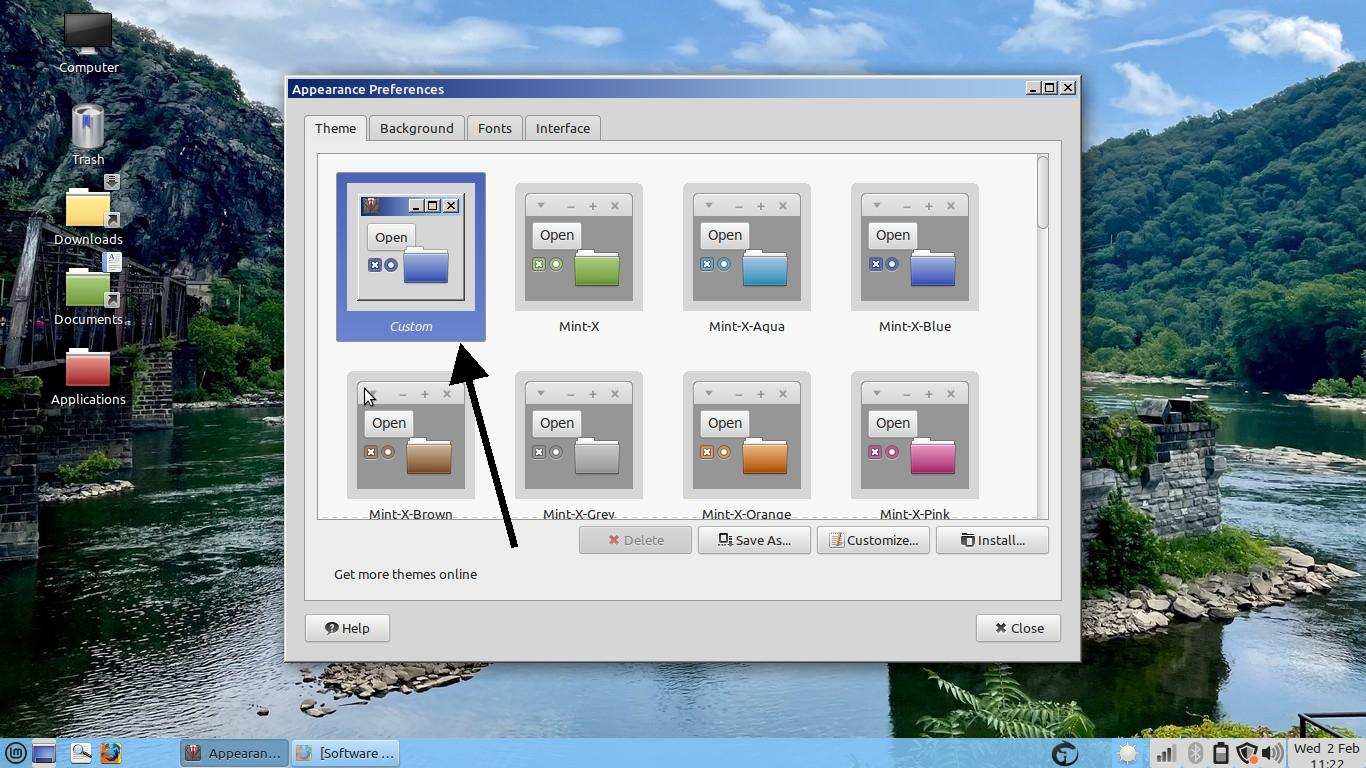Click the show desktop icon in taskbar
The width and height of the screenshot is (1366, 768).
point(44,753)
